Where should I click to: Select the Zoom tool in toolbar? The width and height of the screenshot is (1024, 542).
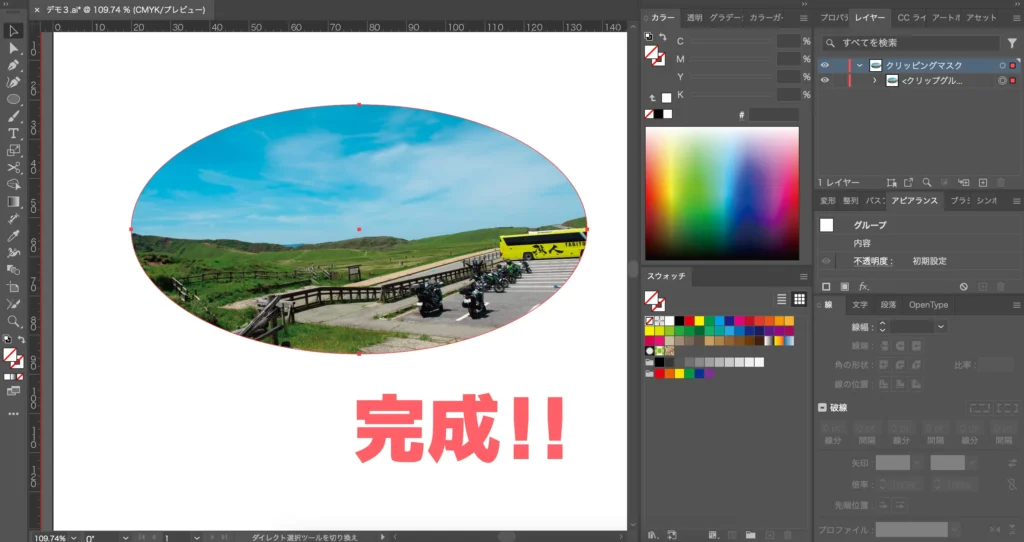tap(14, 321)
